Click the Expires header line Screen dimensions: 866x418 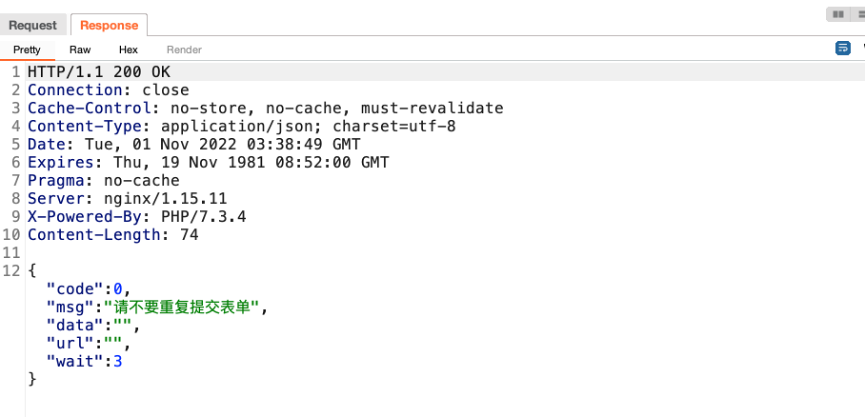pyautogui.click(x=208, y=162)
